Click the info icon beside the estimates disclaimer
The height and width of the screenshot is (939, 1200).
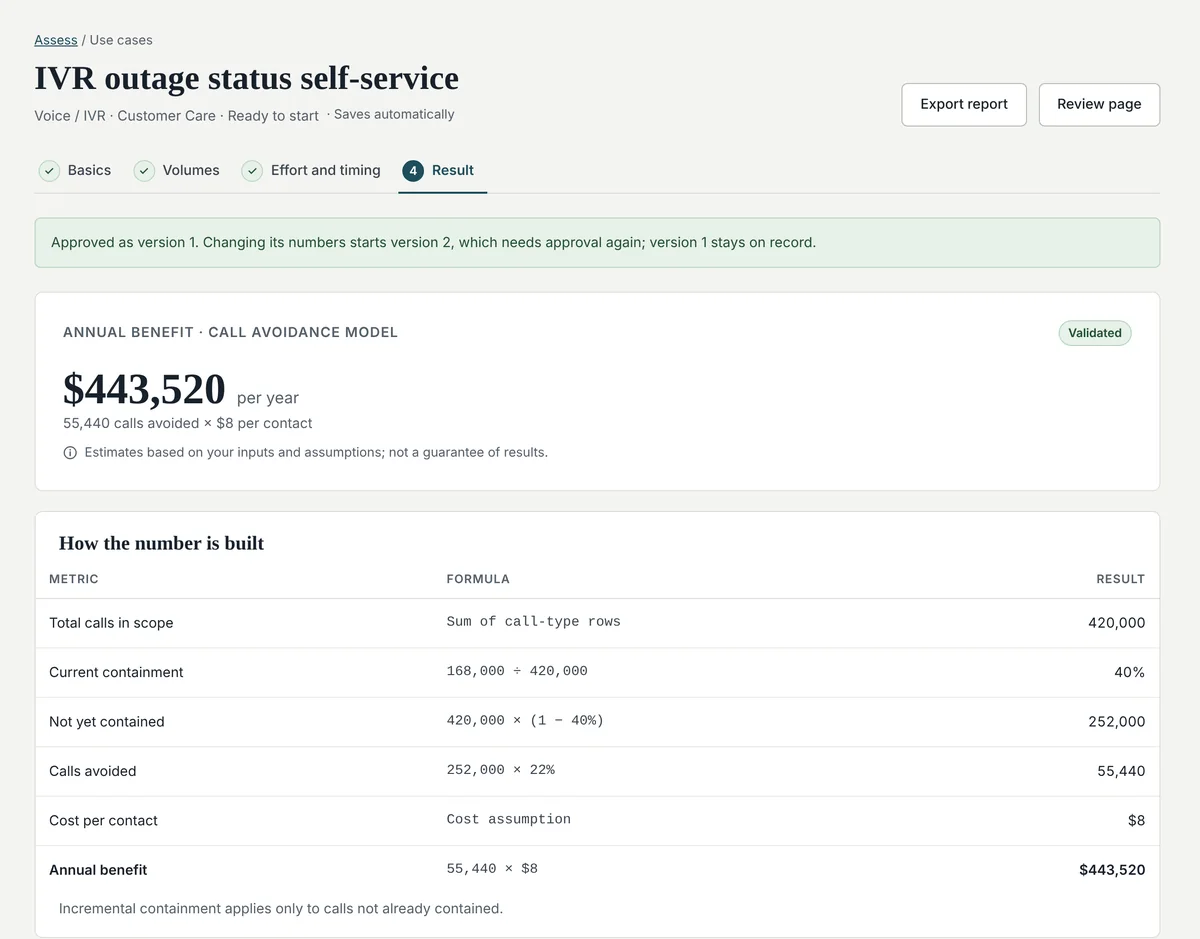(x=70, y=453)
